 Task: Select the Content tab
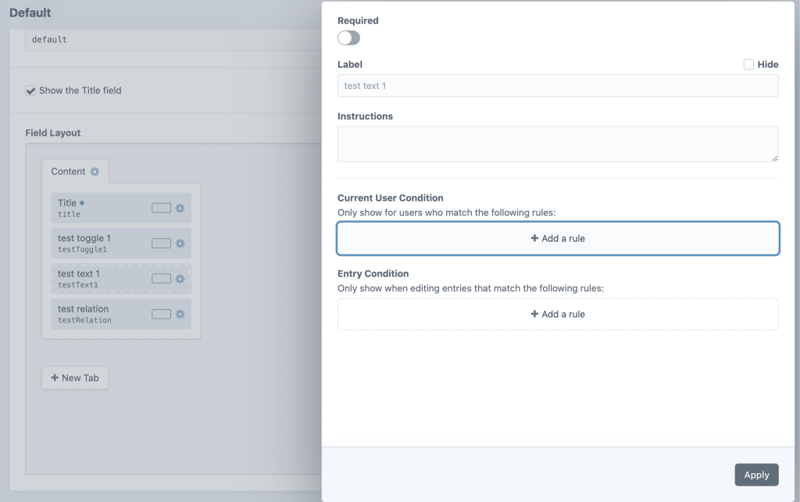tap(68, 172)
